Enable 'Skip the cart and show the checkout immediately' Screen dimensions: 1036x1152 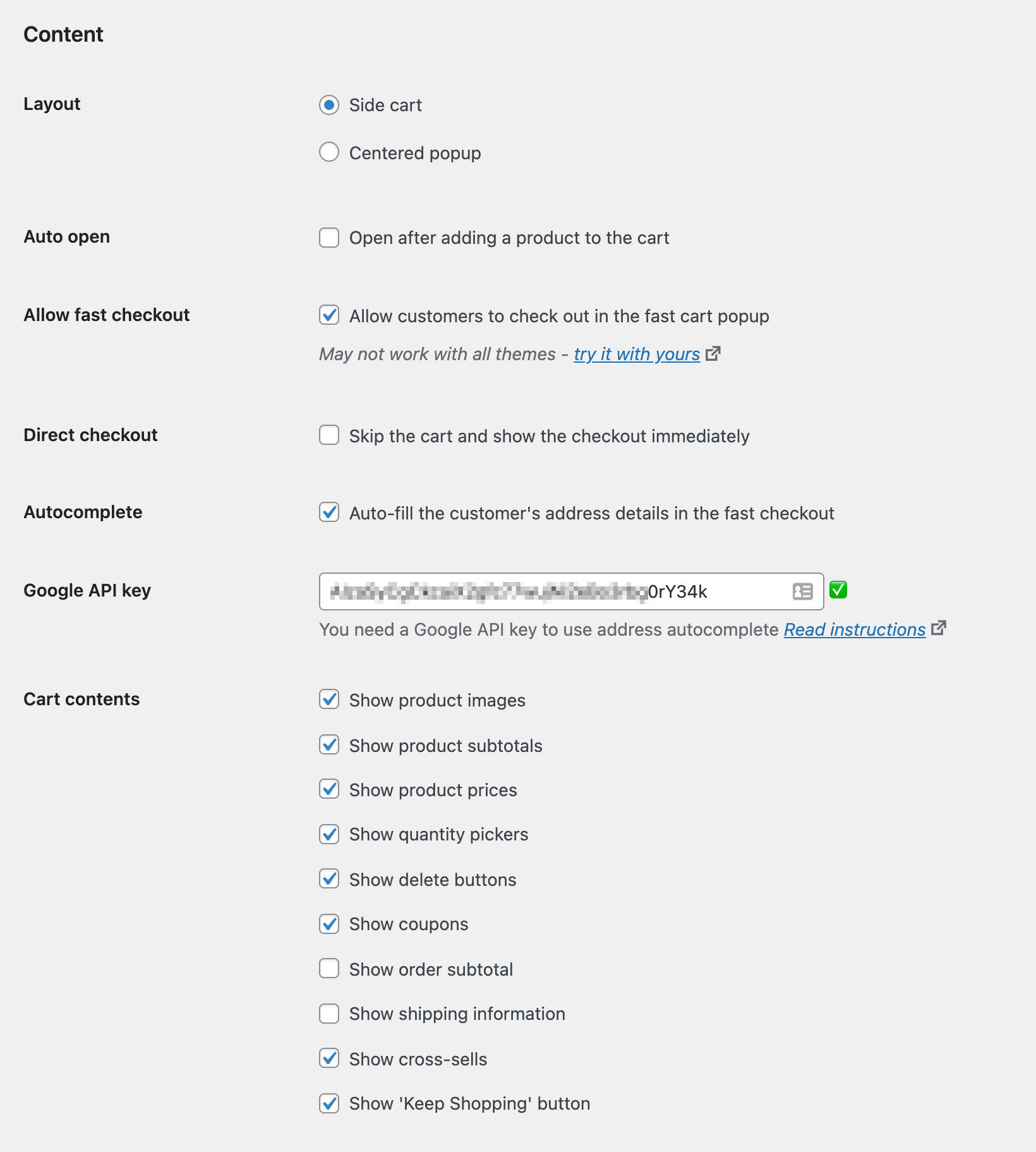pos(328,435)
